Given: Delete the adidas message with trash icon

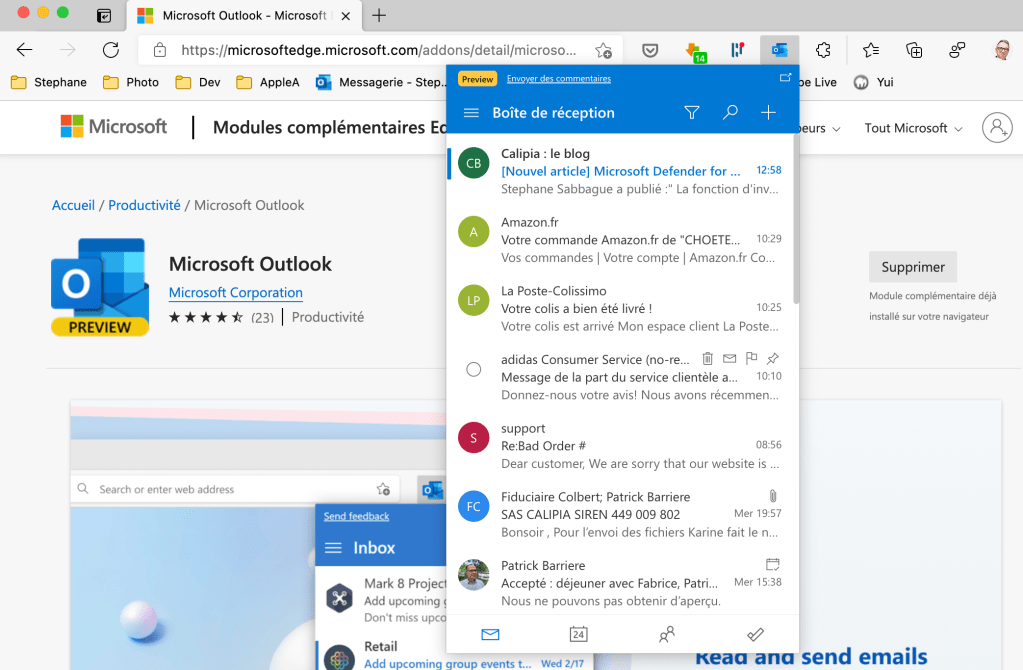Looking at the screenshot, I should click(708, 358).
